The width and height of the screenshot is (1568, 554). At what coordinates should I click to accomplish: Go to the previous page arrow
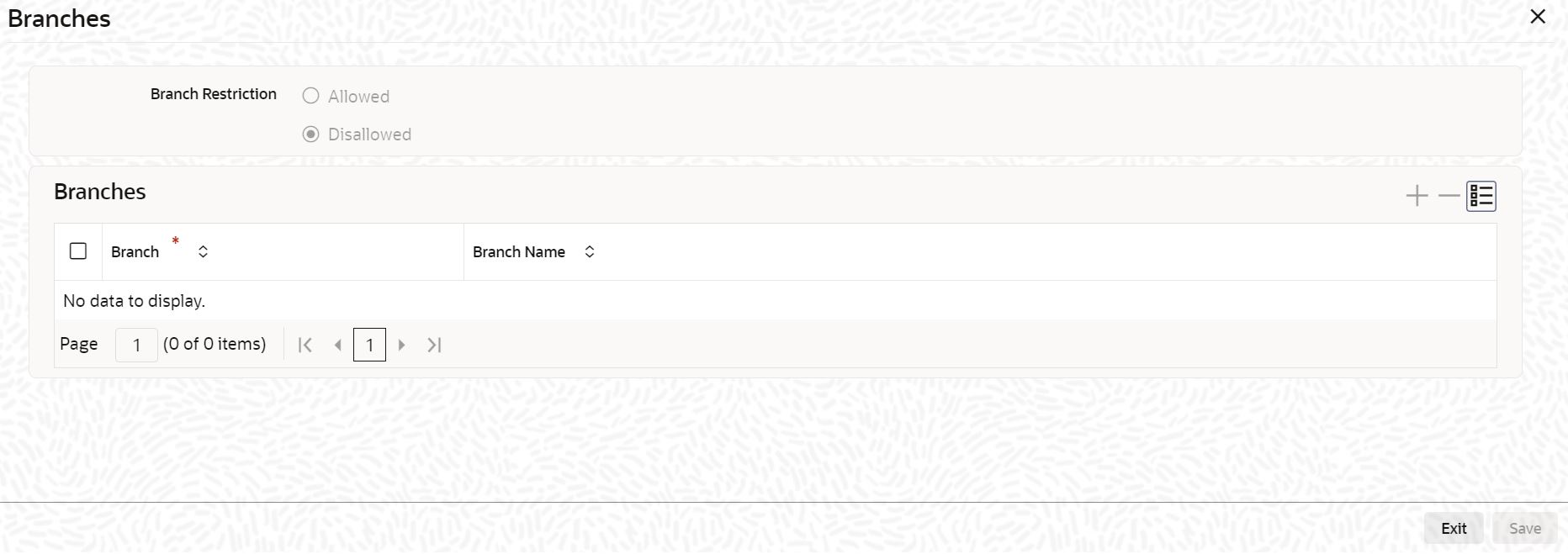pyautogui.click(x=338, y=345)
